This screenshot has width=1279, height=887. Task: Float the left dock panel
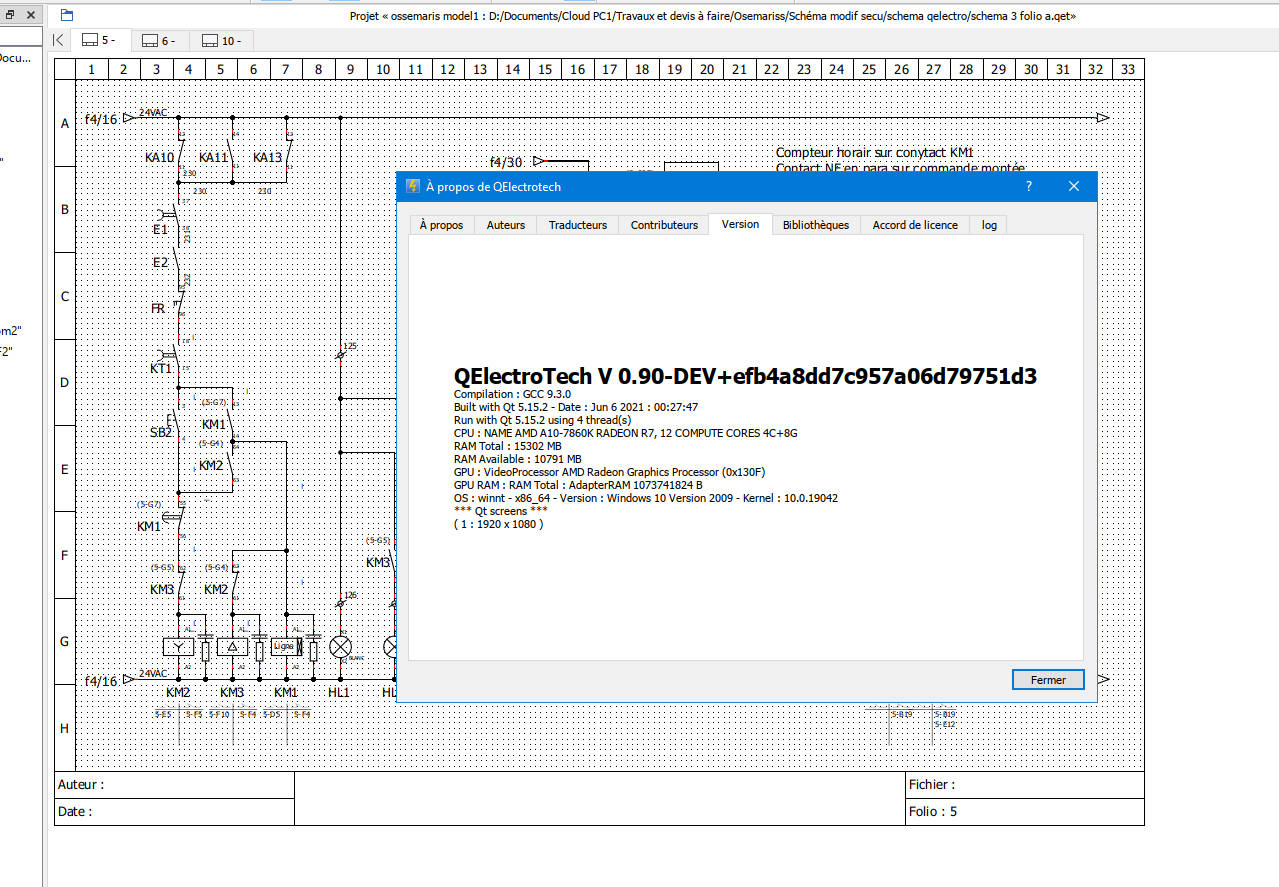coord(9,15)
